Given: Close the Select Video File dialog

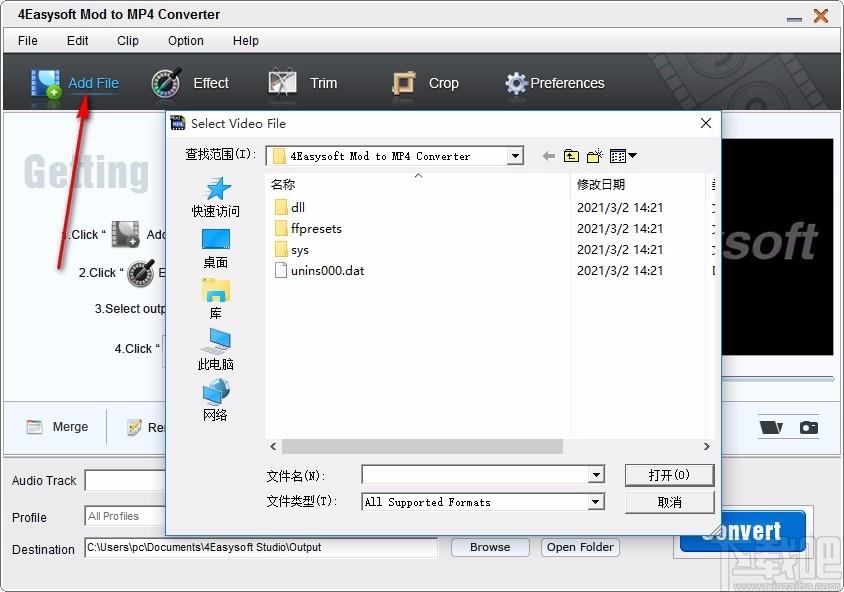Looking at the screenshot, I should click(x=706, y=123).
